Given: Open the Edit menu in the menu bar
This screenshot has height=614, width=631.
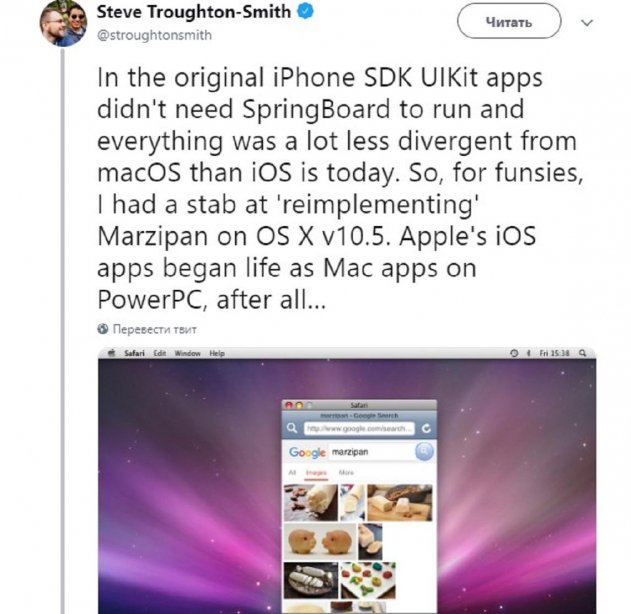Looking at the screenshot, I should tap(159, 353).
